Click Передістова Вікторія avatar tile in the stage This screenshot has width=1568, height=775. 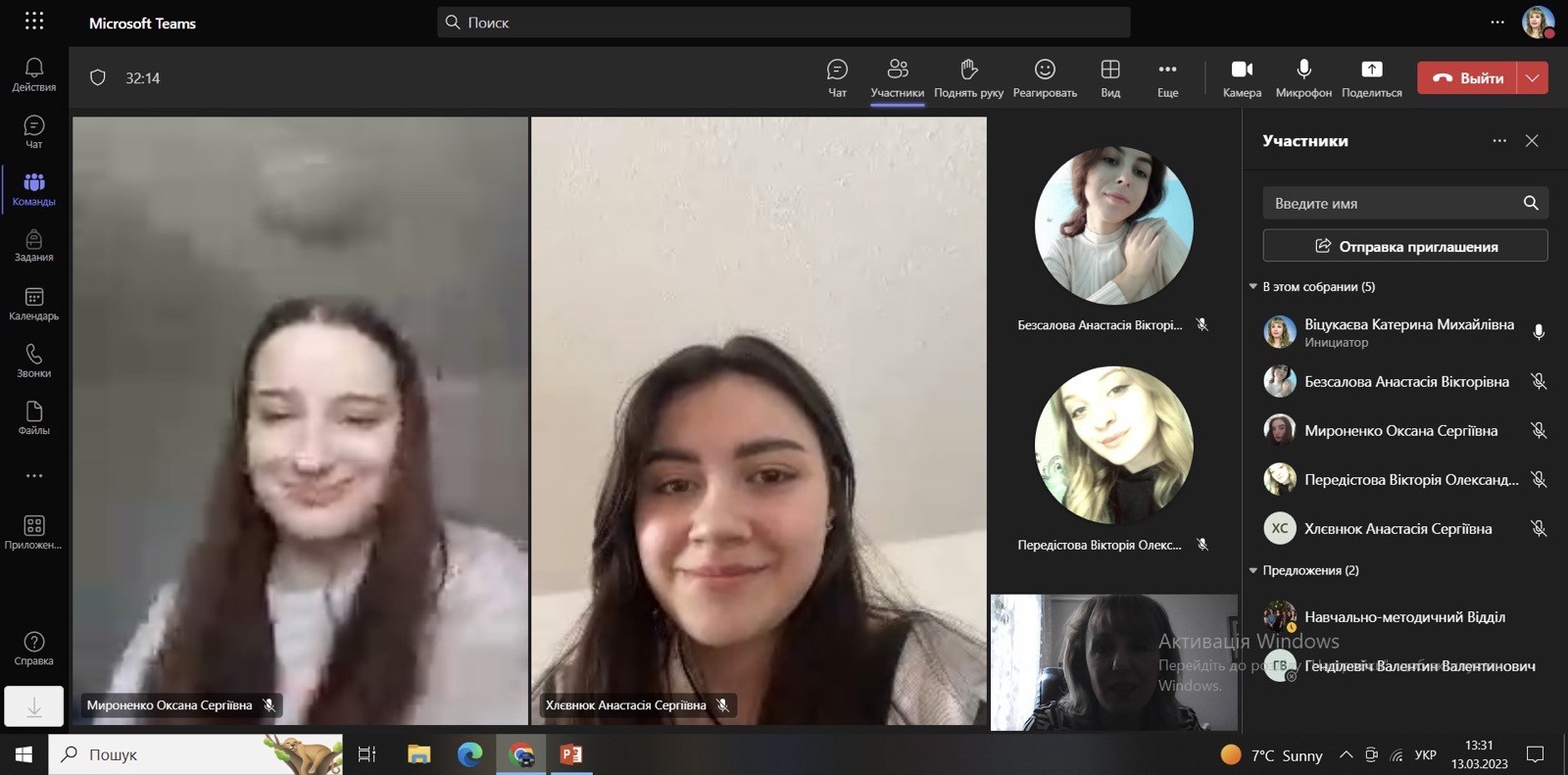[1113, 445]
